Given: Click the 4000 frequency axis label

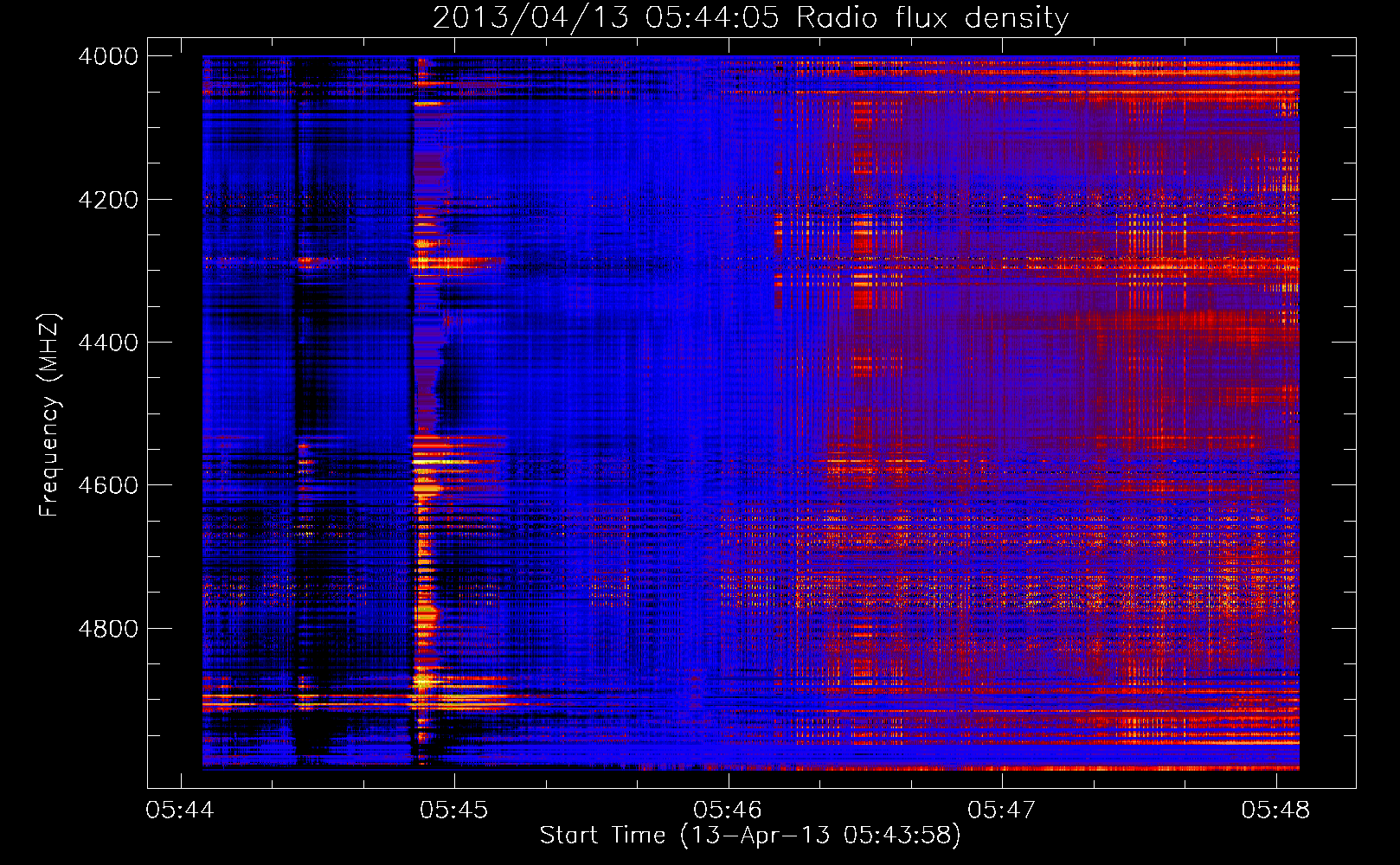Looking at the screenshot, I should [x=108, y=56].
